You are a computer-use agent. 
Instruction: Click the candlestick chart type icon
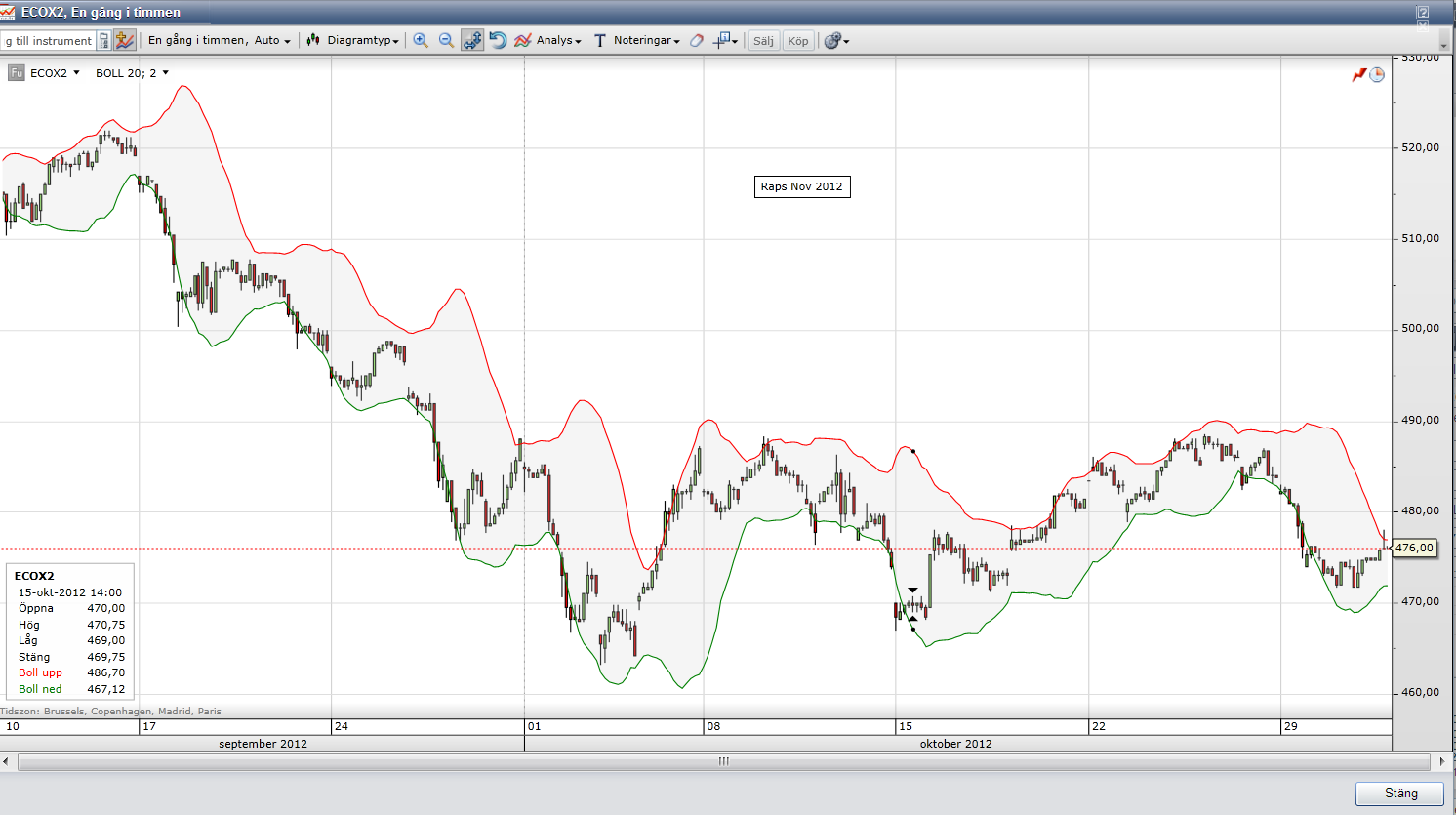(x=313, y=40)
